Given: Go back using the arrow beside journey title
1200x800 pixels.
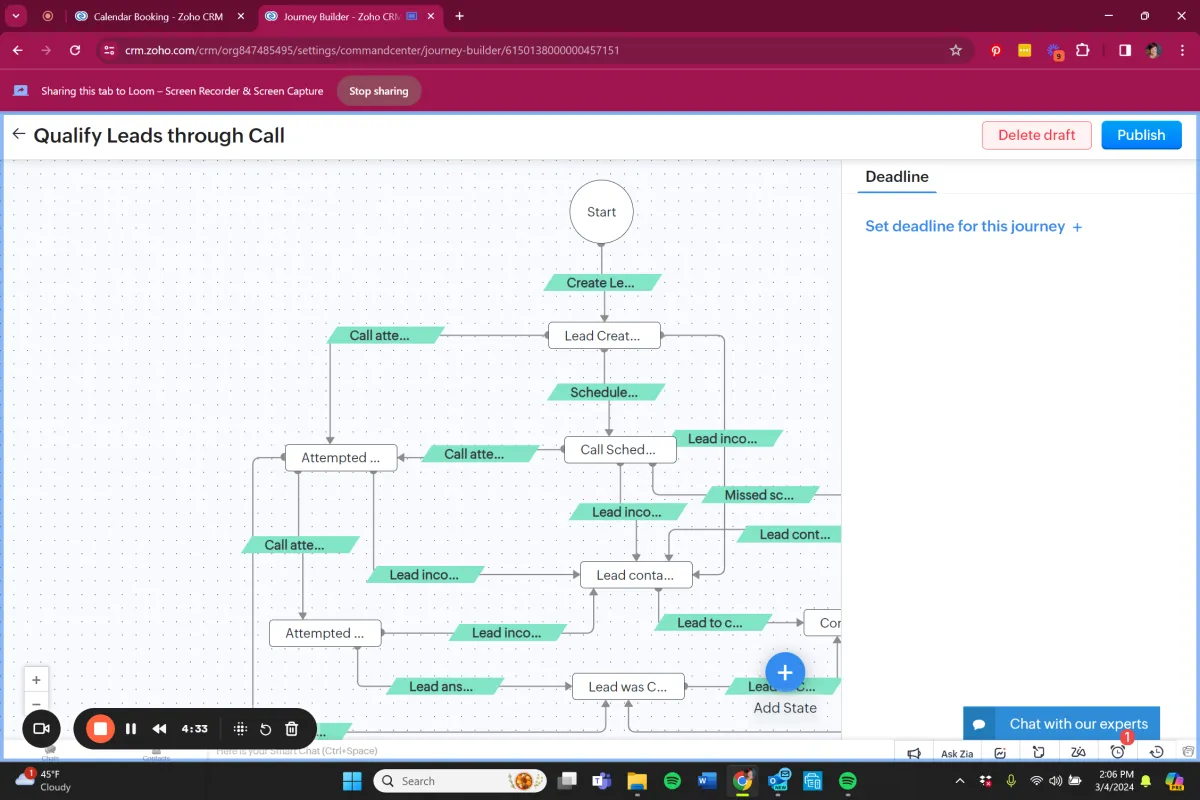Looking at the screenshot, I should pyautogui.click(x=18, y=134).
